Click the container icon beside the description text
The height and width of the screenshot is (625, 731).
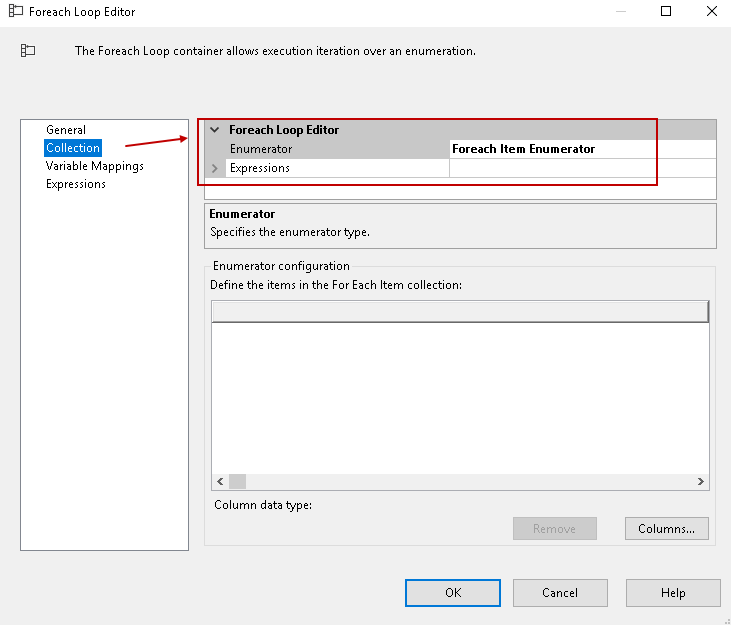(x=28, y=50)
